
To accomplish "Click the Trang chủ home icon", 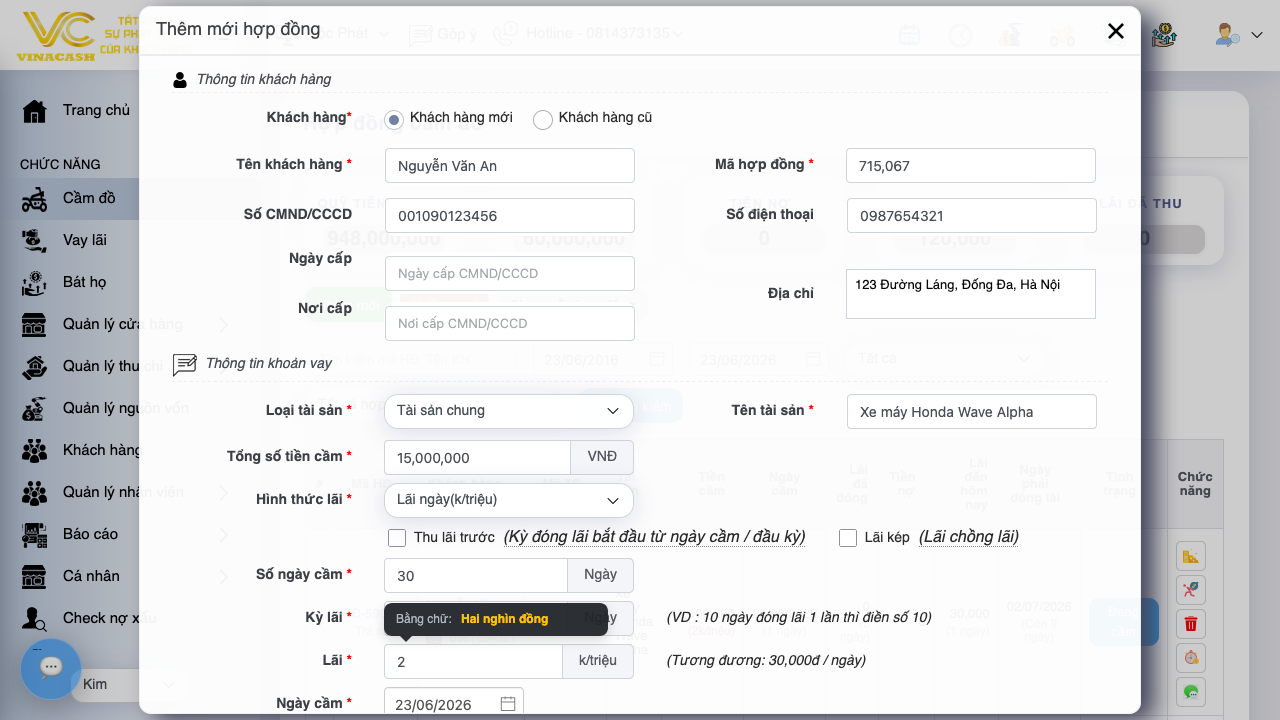I will [35, 110].
